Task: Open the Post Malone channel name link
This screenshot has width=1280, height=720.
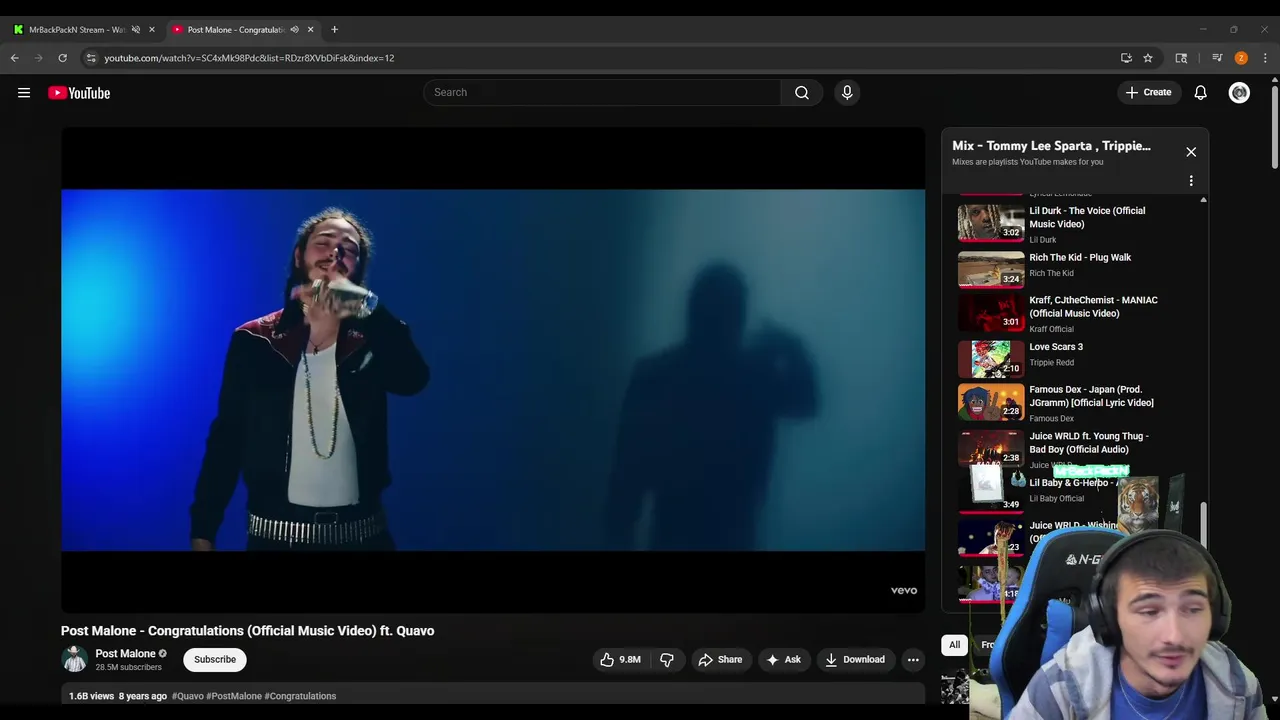Action: [x=125, y=654]
